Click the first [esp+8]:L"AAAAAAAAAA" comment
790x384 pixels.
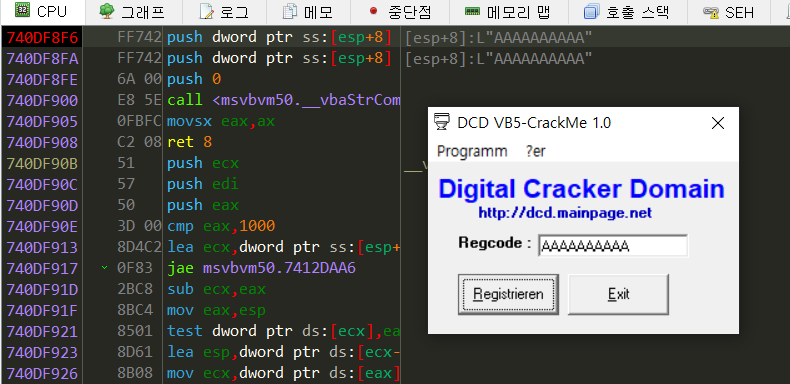pyautogui.click(x=498, y=37)
